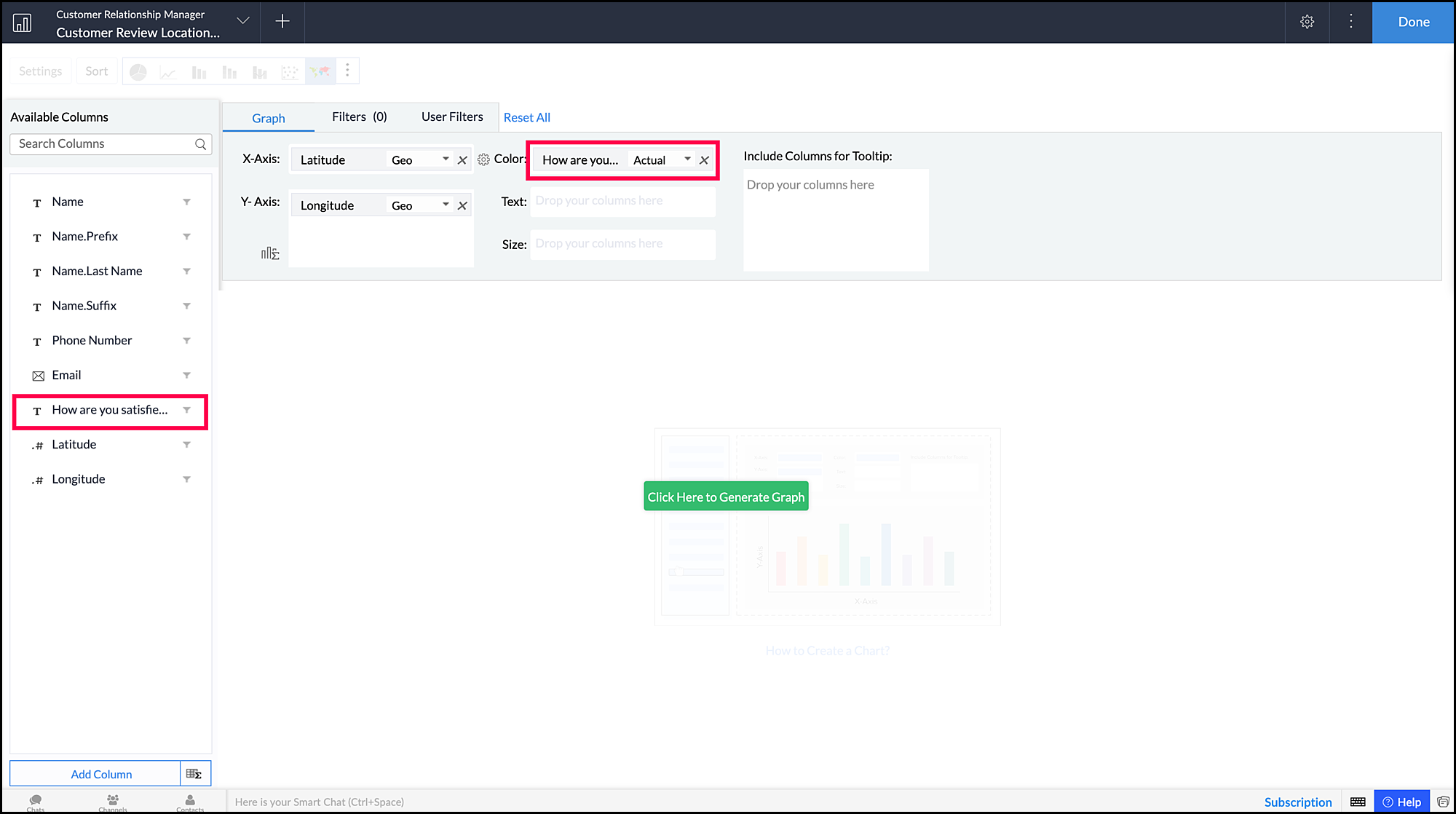1456x814 pixels.
Task: Click the Reset All link
Action: [x=526, y=117]
